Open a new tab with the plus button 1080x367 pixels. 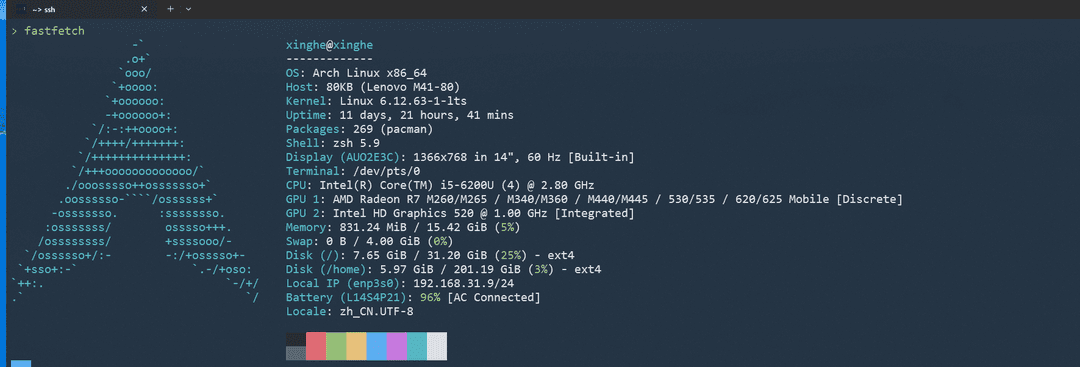click(x=171, y=9)
